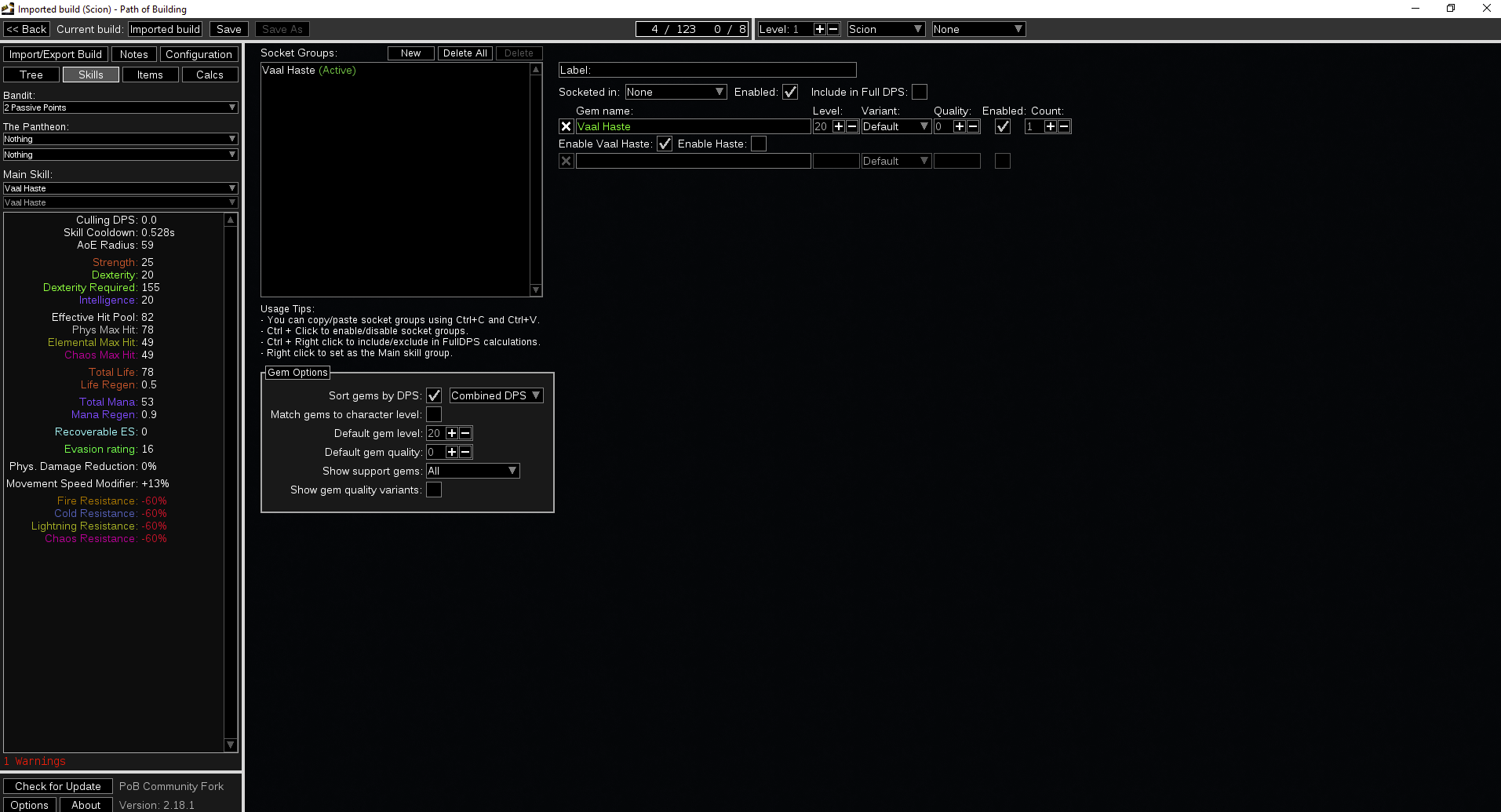The height and width of the screenshot is (812, 1501).
Task: Open second Pantheon Nothing dropdown
Action: pos(120,155)
